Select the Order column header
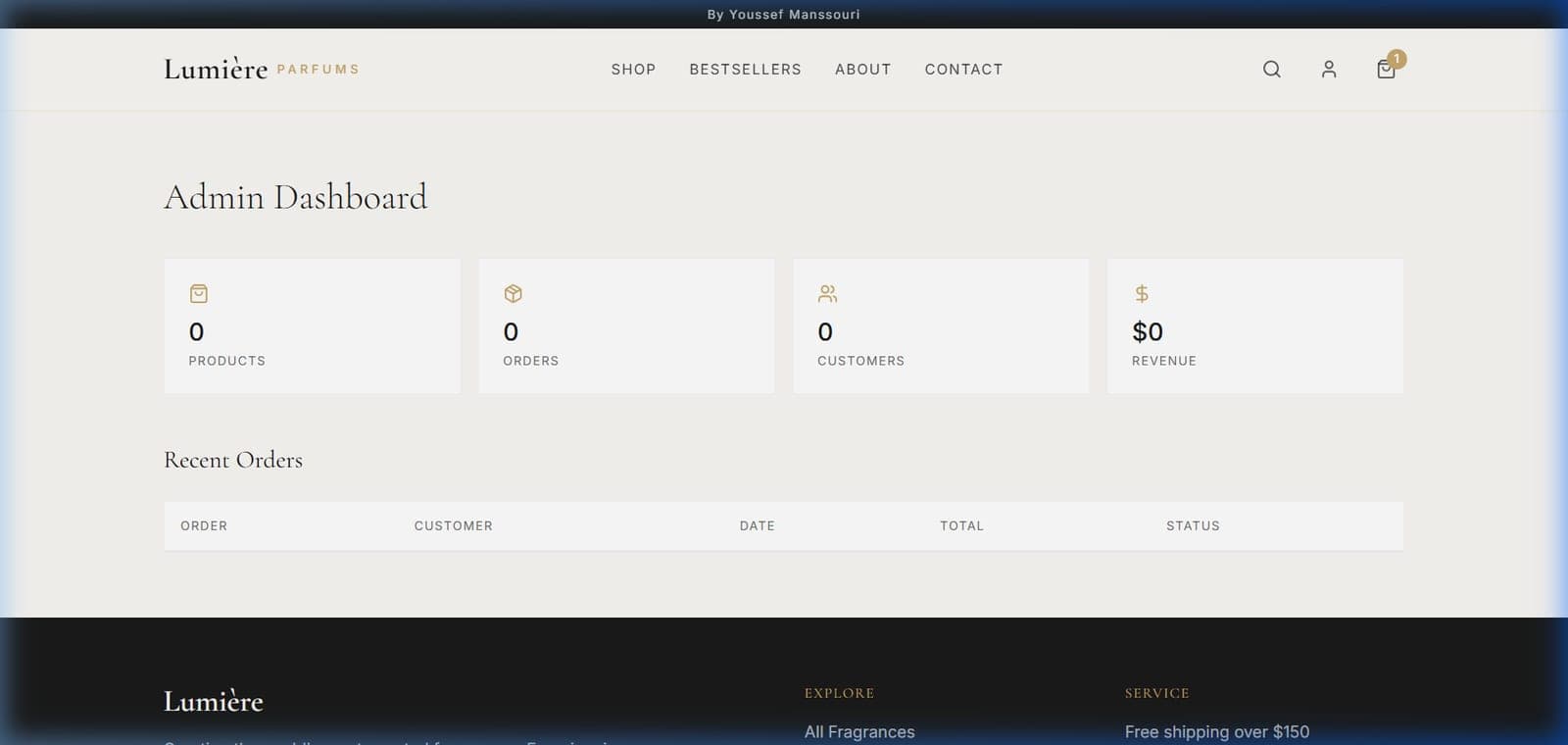The image size is (1568, 745). pos(204,526)
